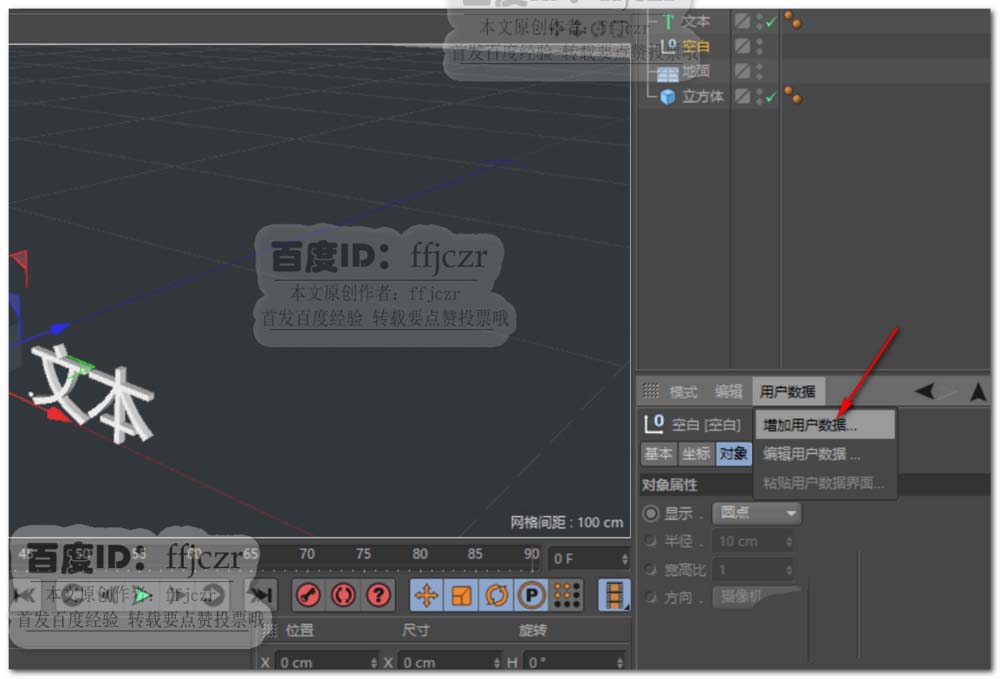This screenshot has height=679, width=1000.
Task: Toggle position keyframe recording (move arrows icon)
Action: pyautogui.click(x=426, y=595)
